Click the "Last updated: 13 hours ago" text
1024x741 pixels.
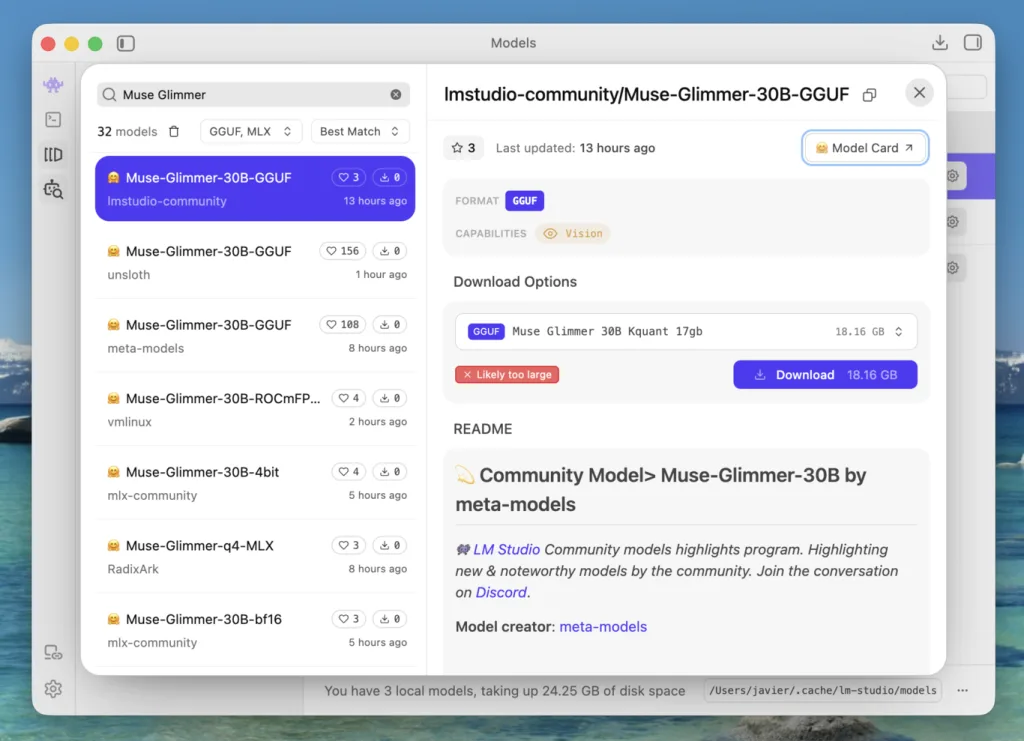click(575, 148)
